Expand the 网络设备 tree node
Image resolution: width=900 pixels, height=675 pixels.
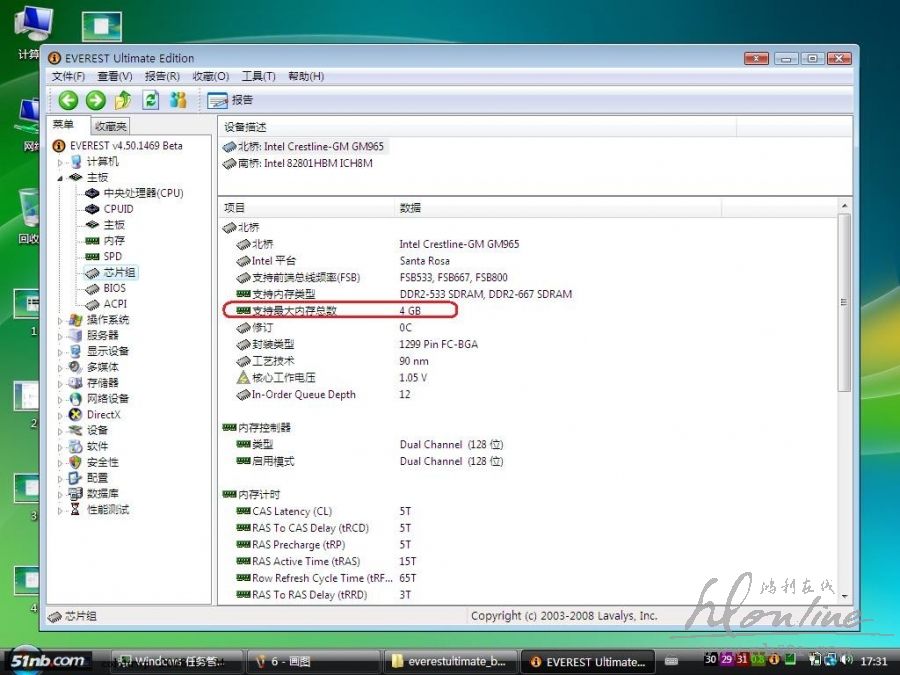(60, 399)
